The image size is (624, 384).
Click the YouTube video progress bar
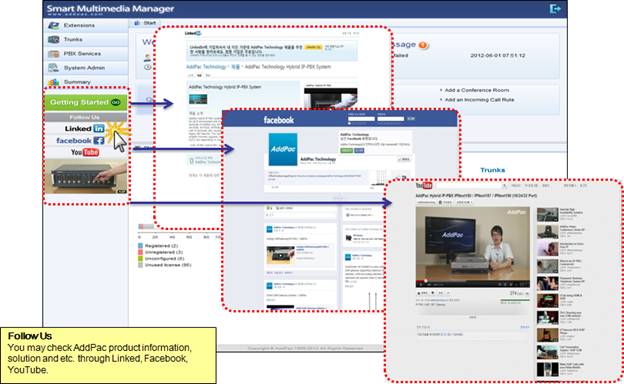pos(473,281)
